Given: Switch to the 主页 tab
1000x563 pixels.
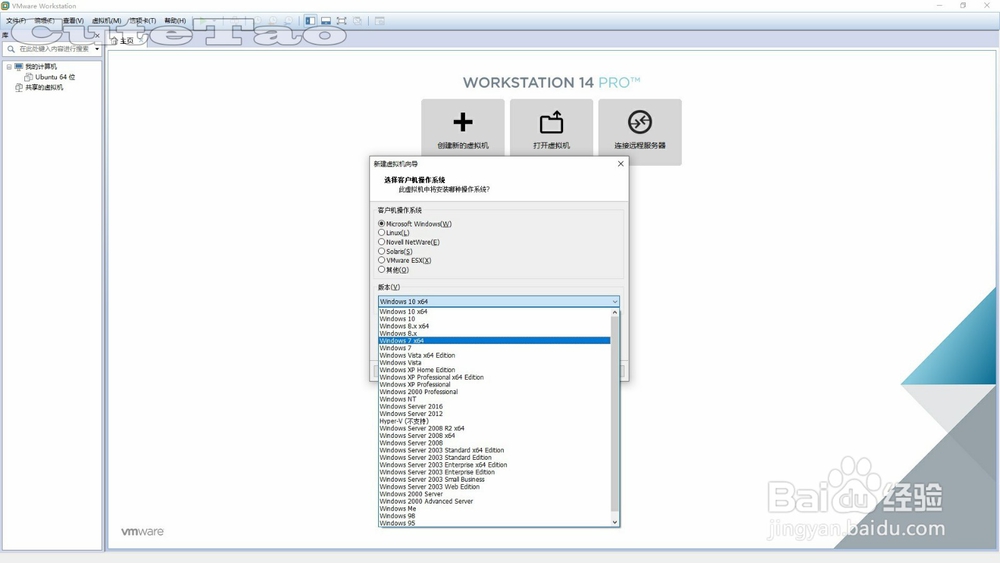Looking at the screenshot, I should 127,41.
